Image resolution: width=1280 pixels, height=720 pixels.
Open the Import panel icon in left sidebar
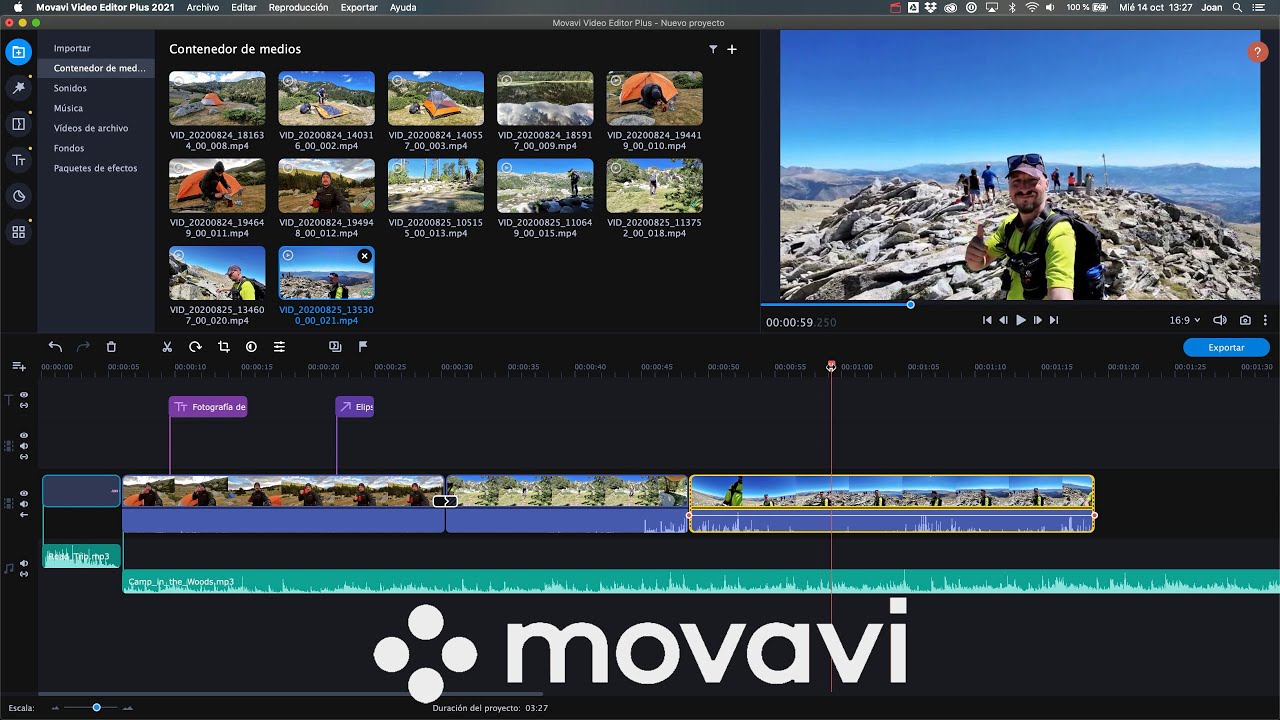[18, 52]
